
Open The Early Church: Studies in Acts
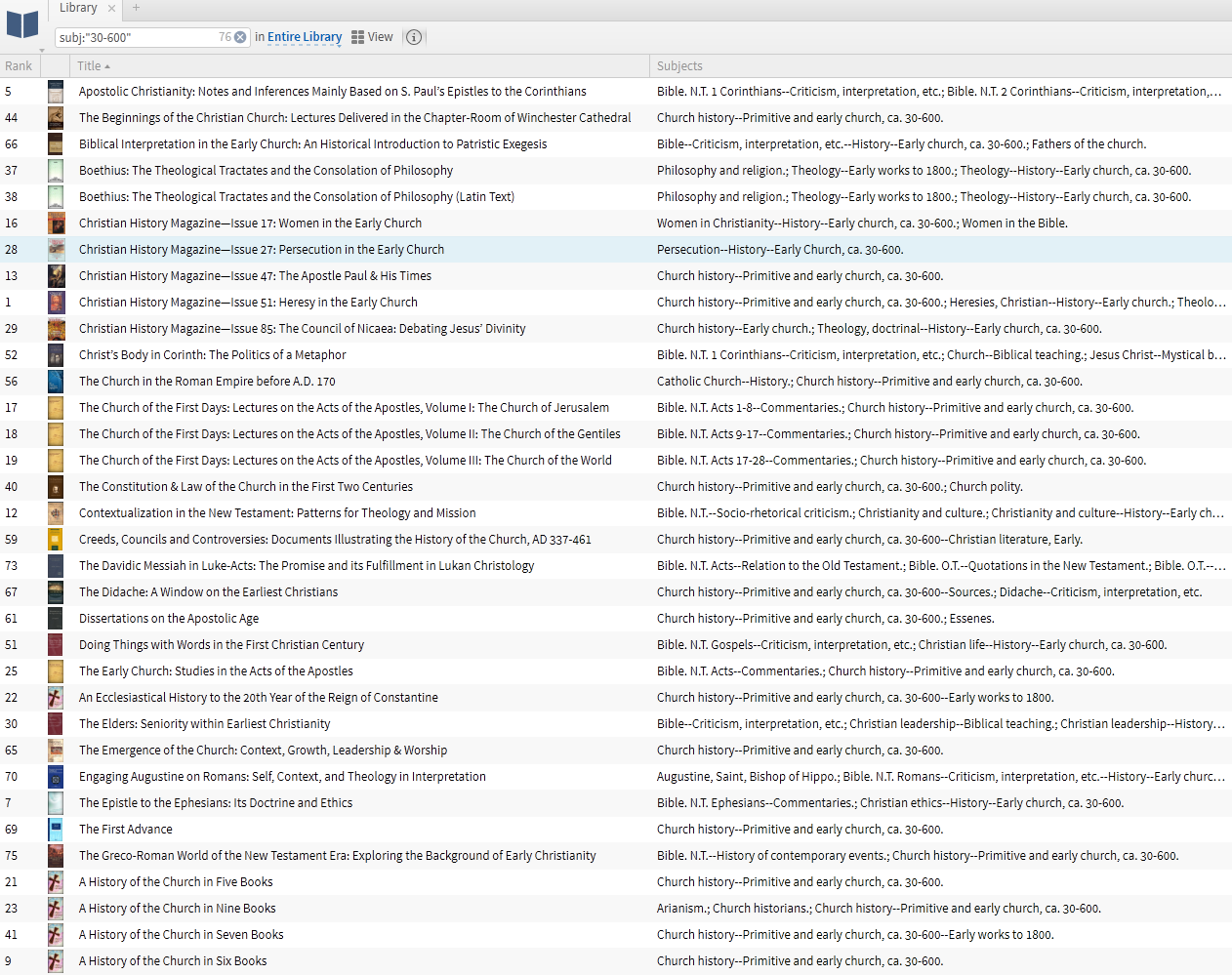[x=216, y=671]
